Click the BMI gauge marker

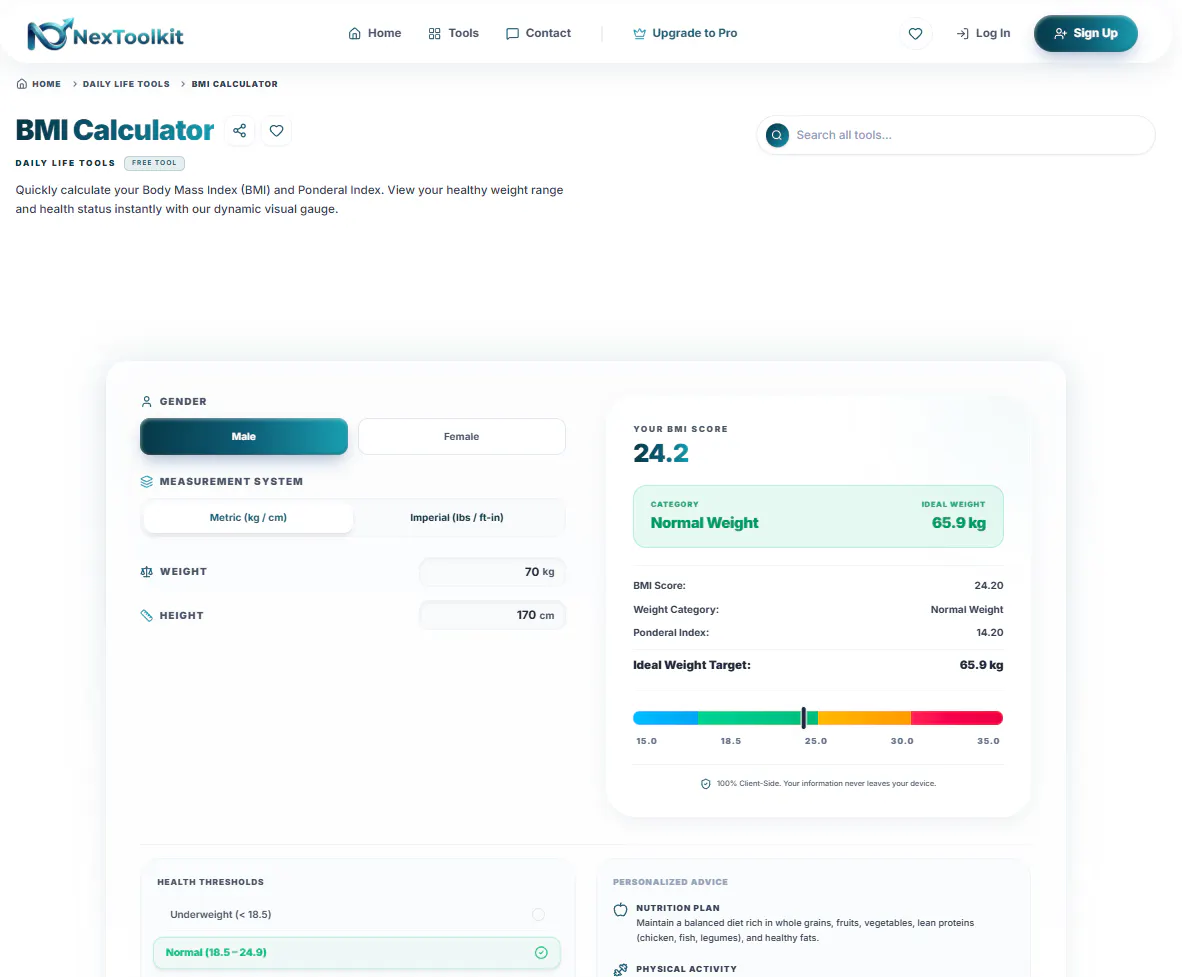tap(804, 718)
